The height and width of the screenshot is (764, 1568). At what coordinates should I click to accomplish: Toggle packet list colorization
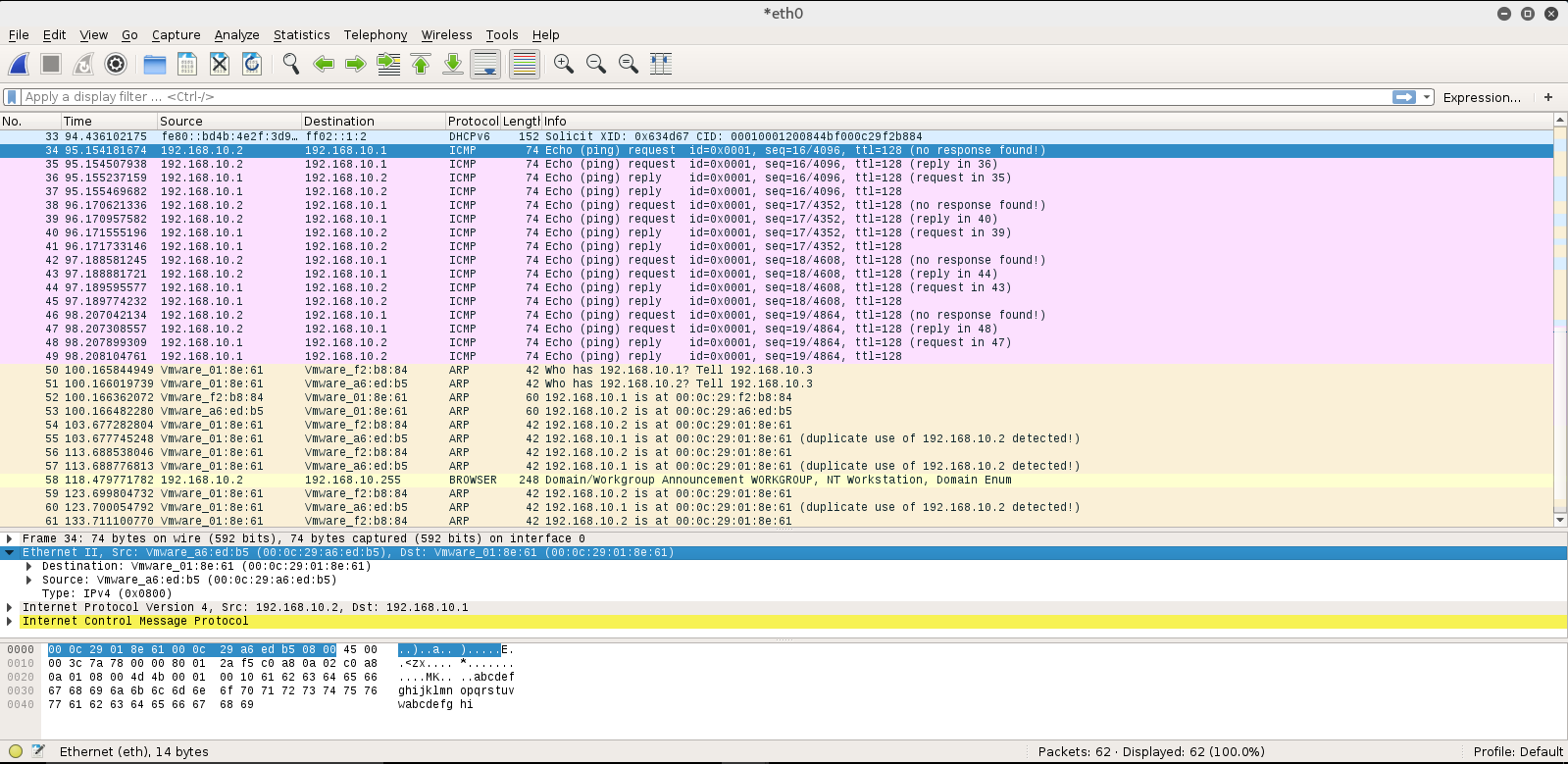tap(525, 64)
